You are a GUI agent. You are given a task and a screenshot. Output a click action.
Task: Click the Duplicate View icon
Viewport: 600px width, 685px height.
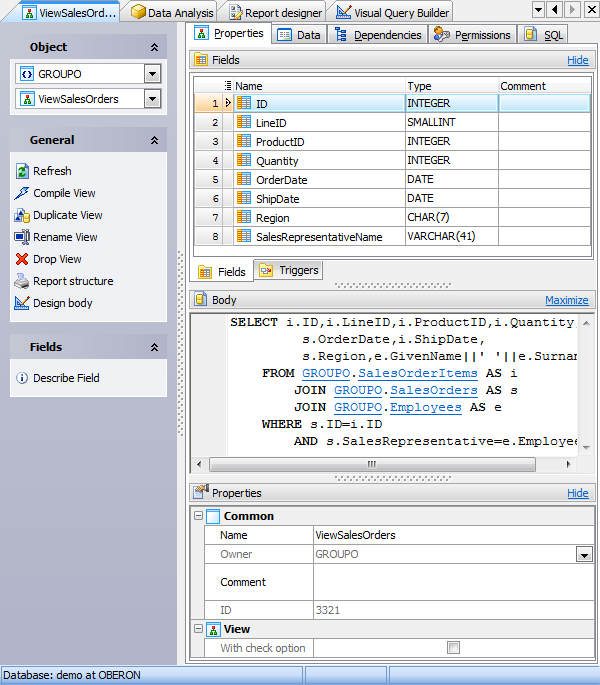[x=22, y=215]
